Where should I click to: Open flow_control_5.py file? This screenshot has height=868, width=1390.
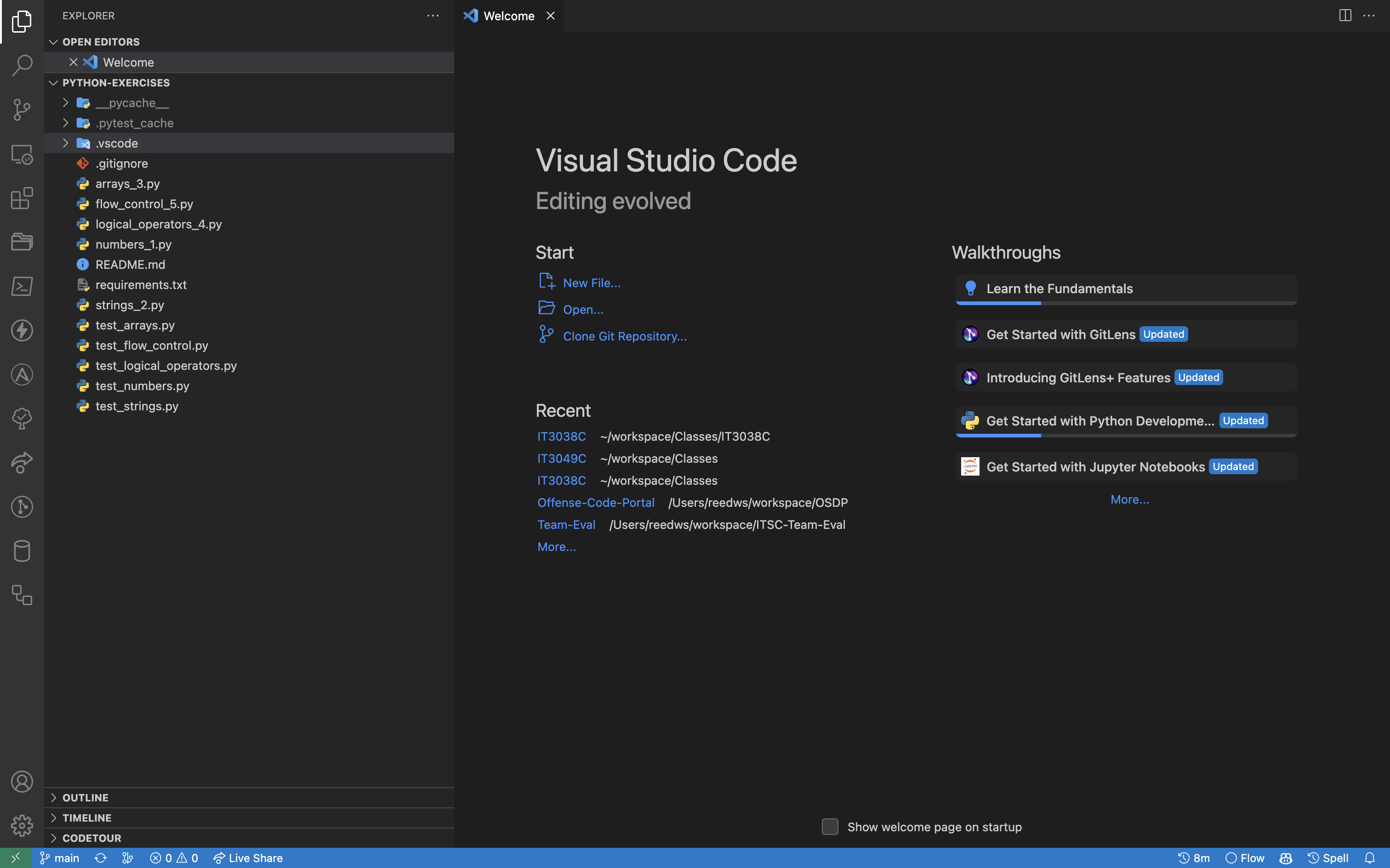(x=249, y=204)
